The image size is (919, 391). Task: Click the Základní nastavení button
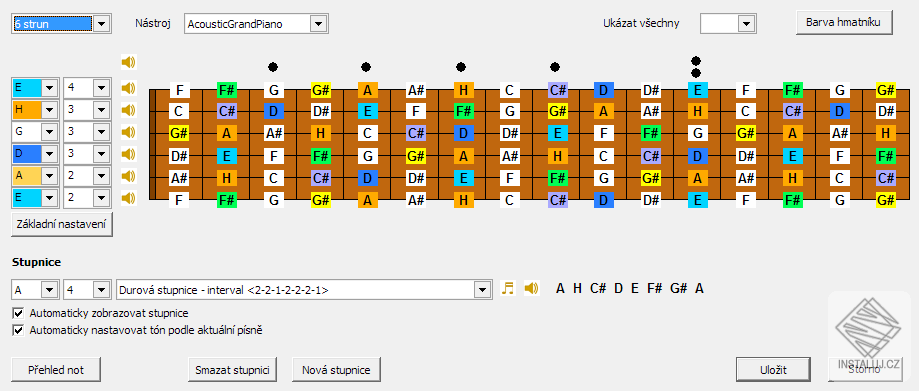[x=62, y=225]
